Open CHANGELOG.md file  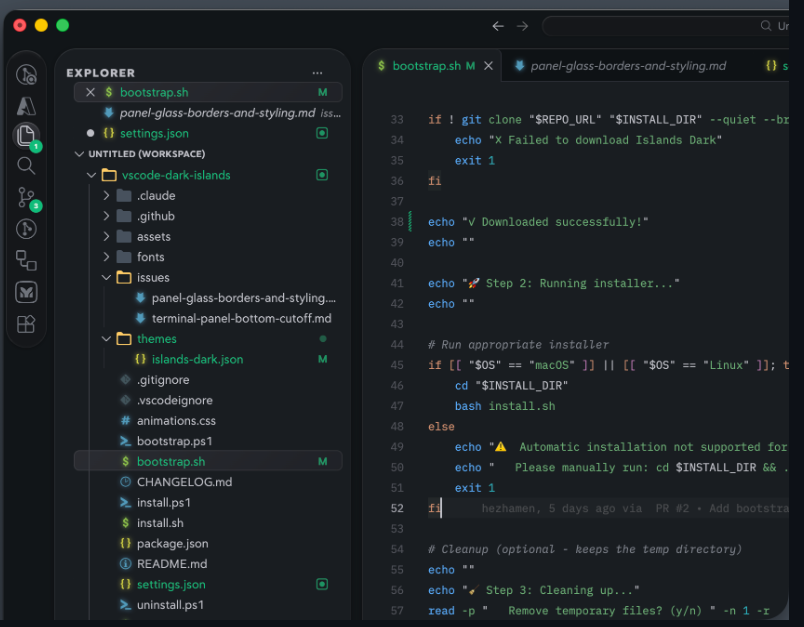click(x=208, y=482)
